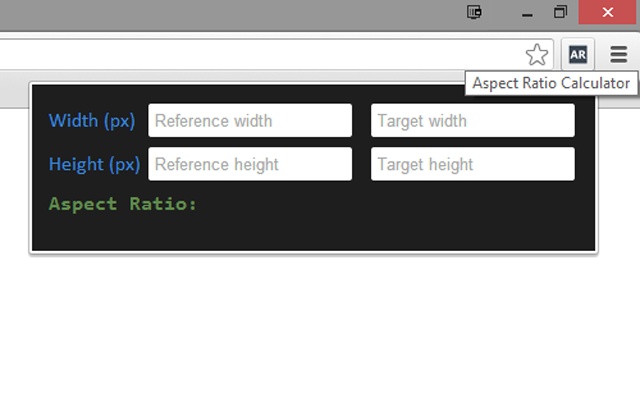
Task: Close the browser window
Action: [608, 12]
